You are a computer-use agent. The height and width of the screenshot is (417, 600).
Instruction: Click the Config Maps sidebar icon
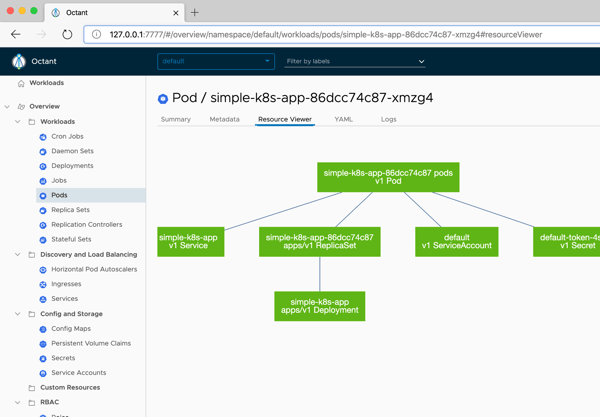[x=43, y=329]
